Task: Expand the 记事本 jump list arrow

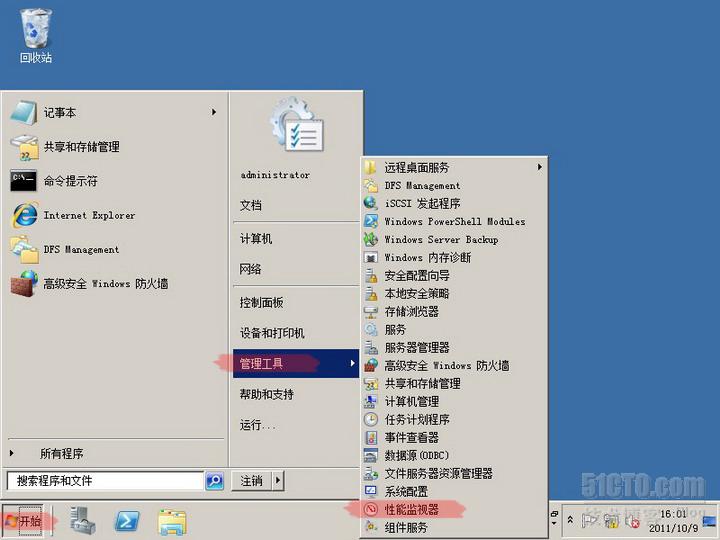Action: coord(214,112)
